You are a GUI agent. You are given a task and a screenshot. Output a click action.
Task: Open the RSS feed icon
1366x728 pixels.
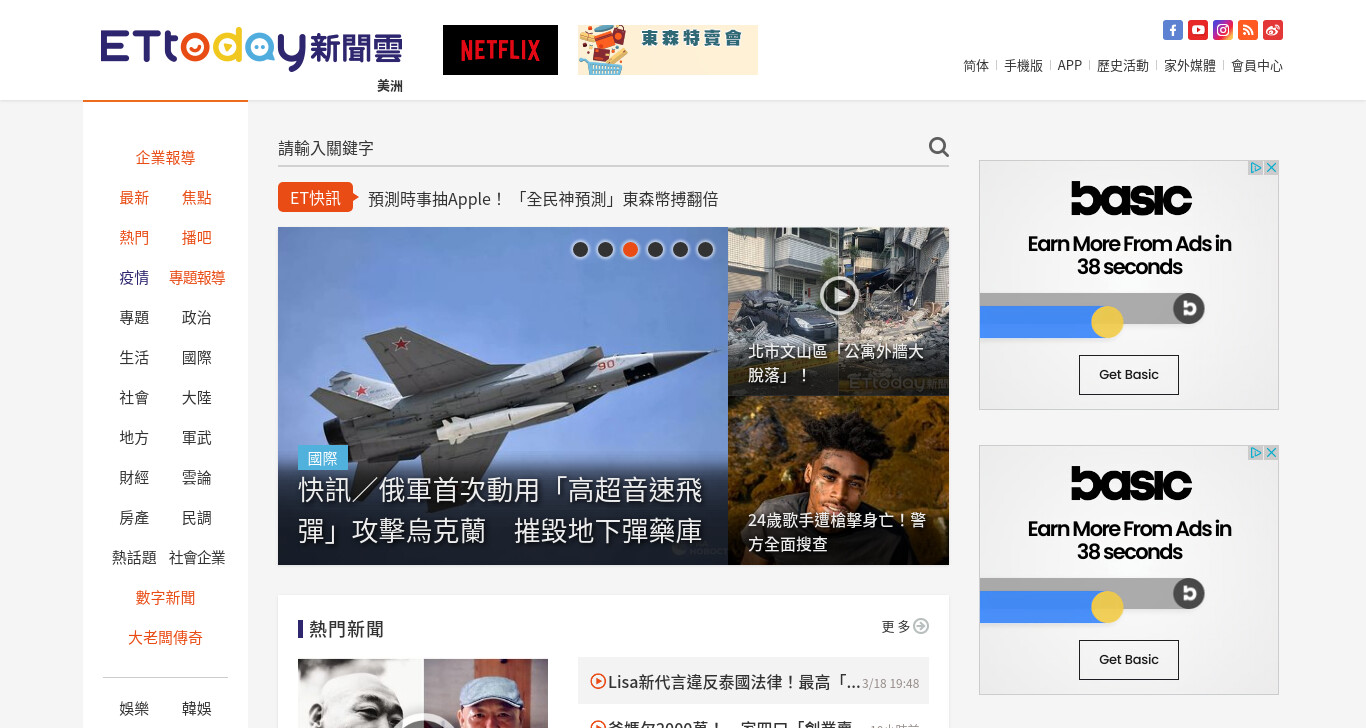[x=1248, y=30]
